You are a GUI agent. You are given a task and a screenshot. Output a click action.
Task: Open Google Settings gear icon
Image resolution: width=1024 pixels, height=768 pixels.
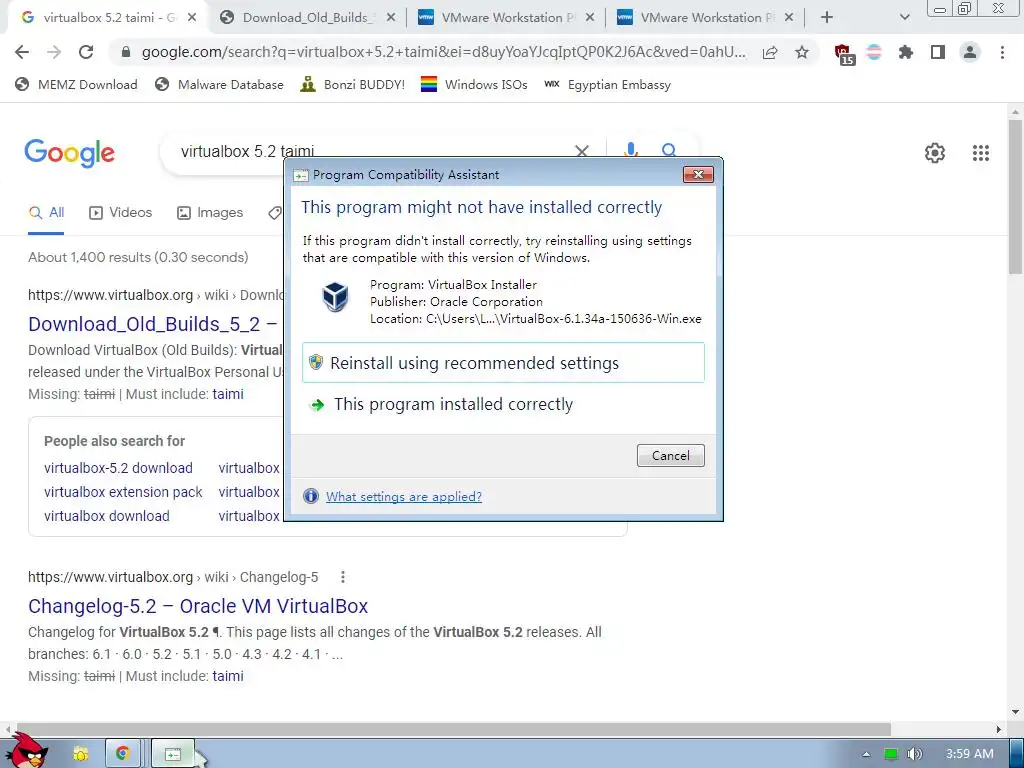[x=935, y=153]
